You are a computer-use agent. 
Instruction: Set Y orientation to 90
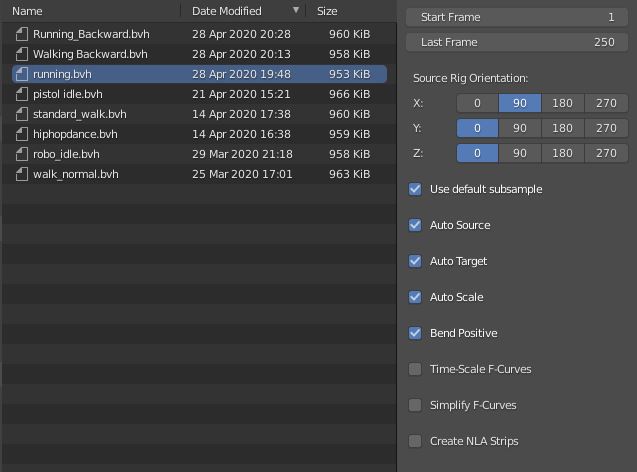coord(520,128)
